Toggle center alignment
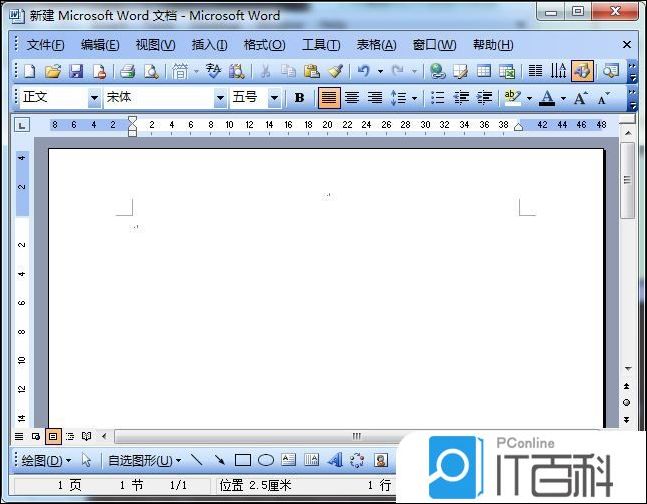Viewport: 647px width, 504px height. click(x=352, y=97)
